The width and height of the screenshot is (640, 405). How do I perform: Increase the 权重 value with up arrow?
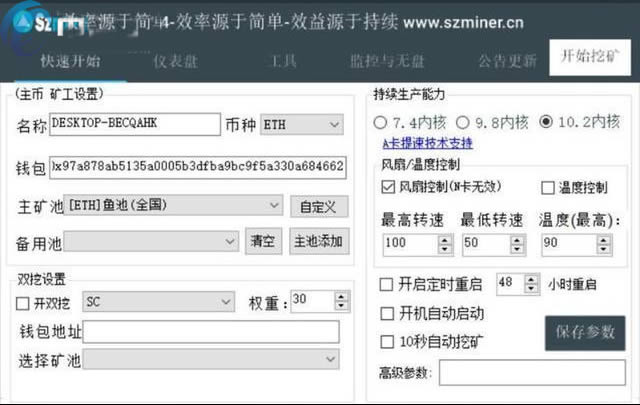(342, 296)
